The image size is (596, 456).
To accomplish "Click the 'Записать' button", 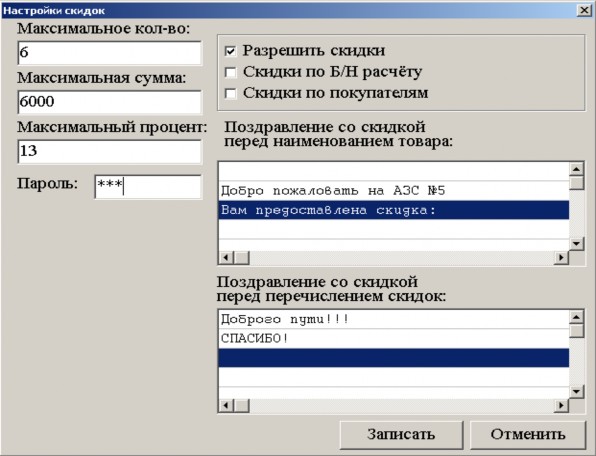I will tap(401, 434).
